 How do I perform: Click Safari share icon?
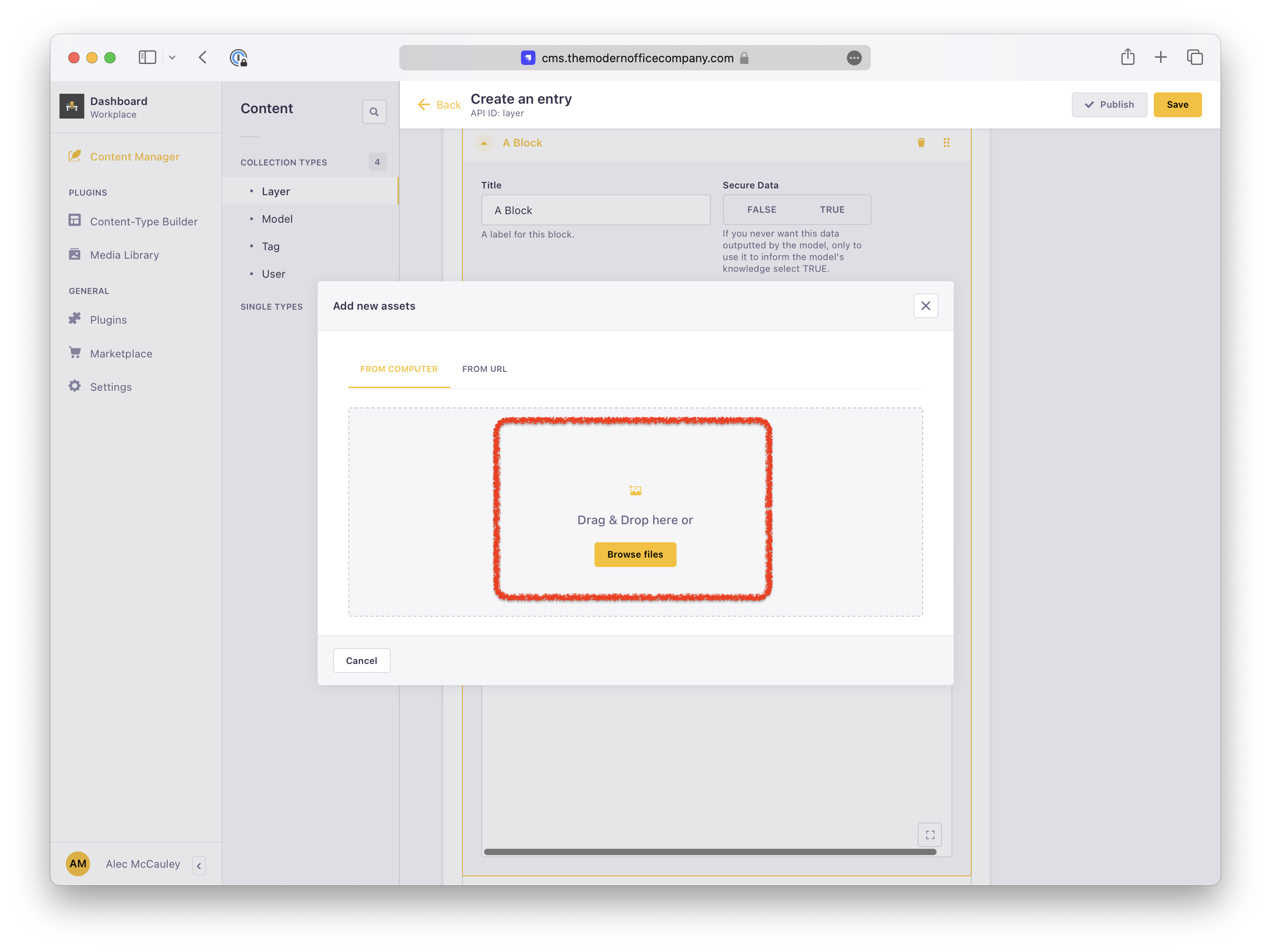click(x=1127, y=57)
